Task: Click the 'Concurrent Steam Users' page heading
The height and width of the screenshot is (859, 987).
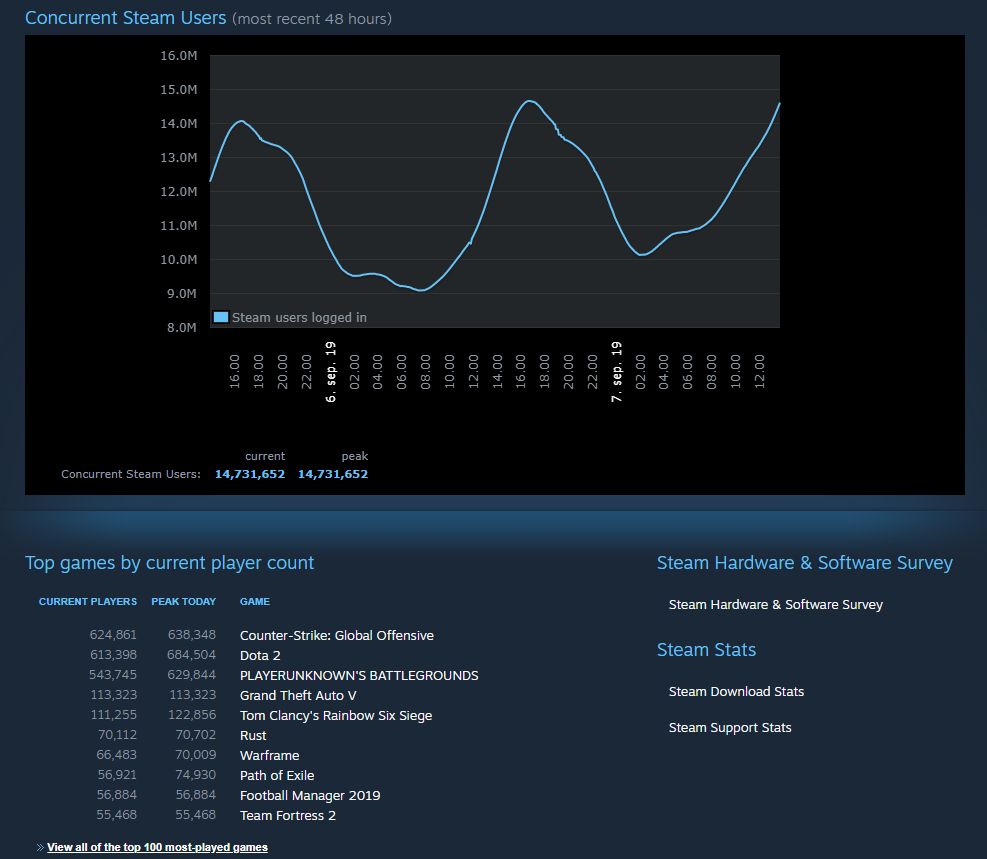Action: coord(125,18)
